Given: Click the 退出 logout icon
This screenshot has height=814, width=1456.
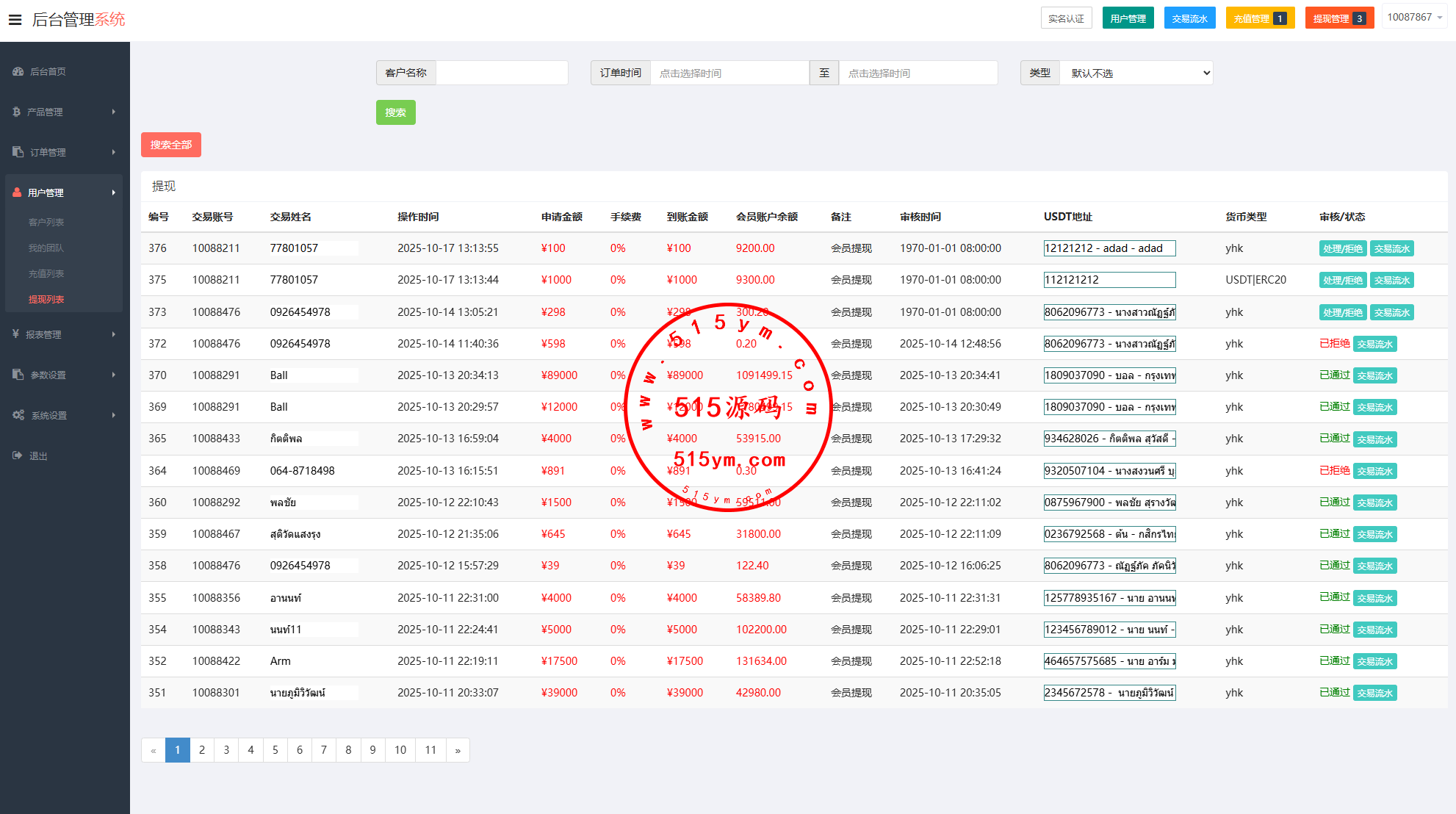Looking at the screenshot, I should click(18, 455).
